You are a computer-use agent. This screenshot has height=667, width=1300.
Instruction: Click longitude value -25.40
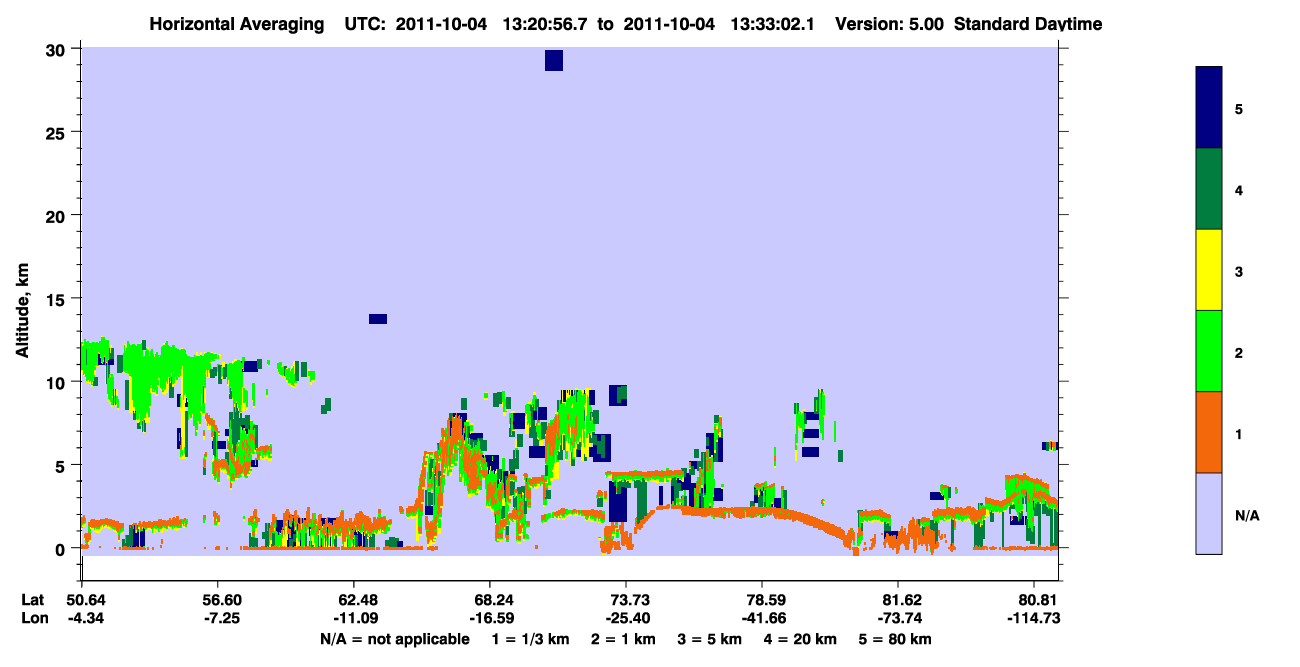coord(626,619)
